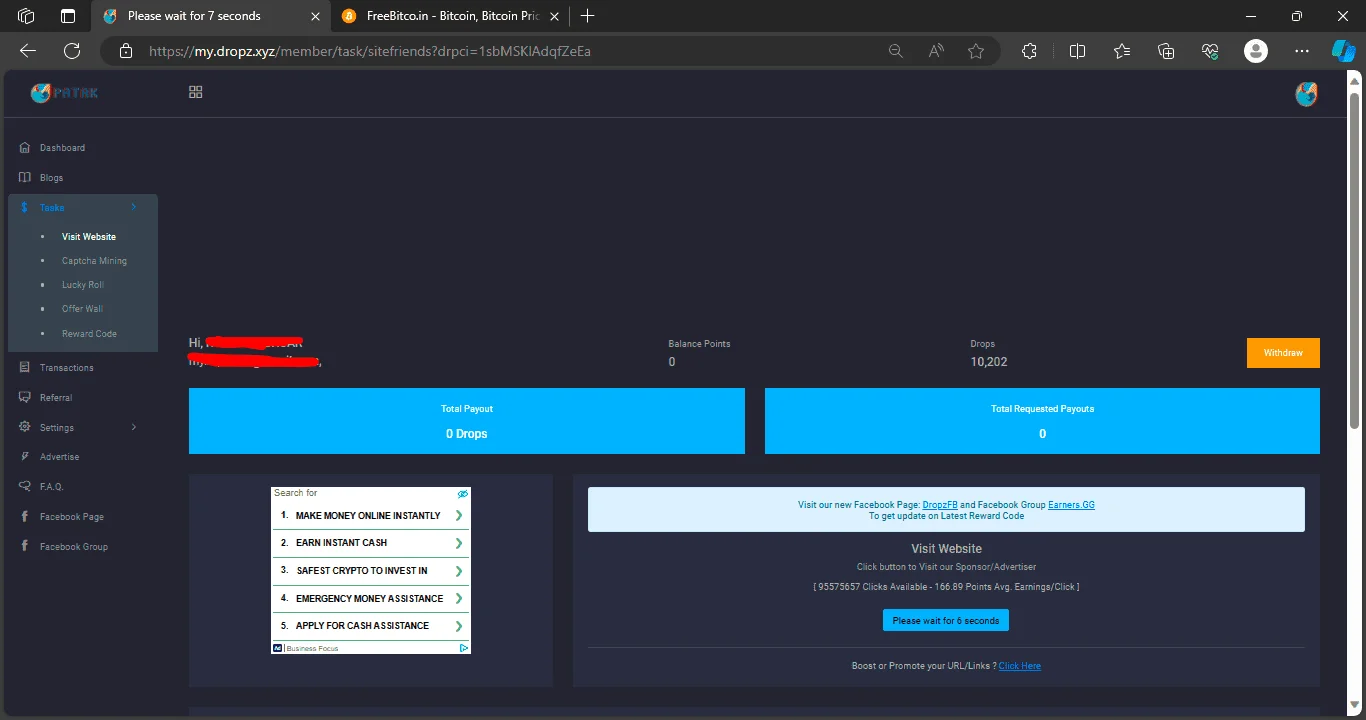Screen dimensions: 1366x720
Task: Click the Drops value 10,202
Action: [989, 362]
